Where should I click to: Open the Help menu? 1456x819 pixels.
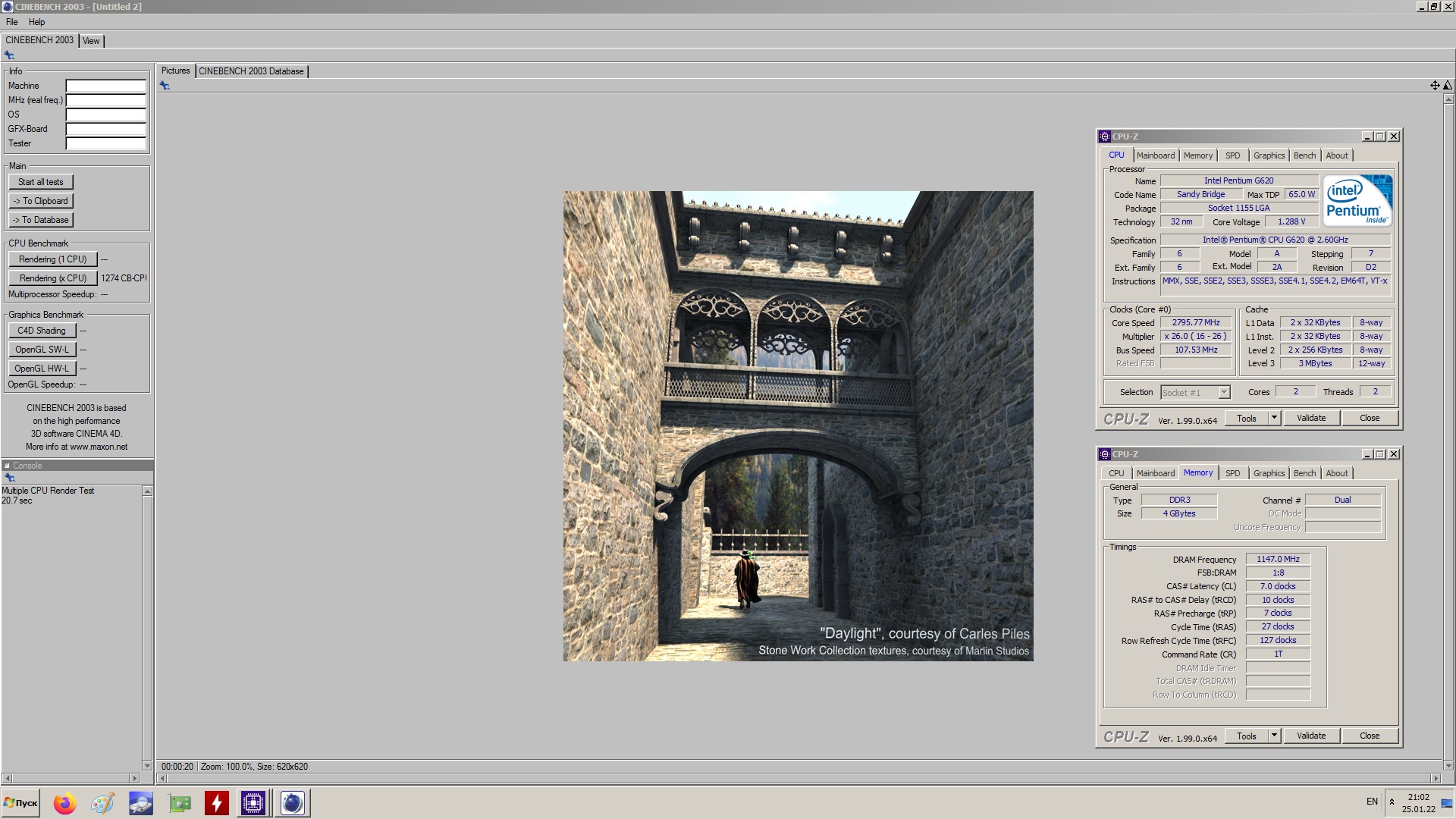36,22
